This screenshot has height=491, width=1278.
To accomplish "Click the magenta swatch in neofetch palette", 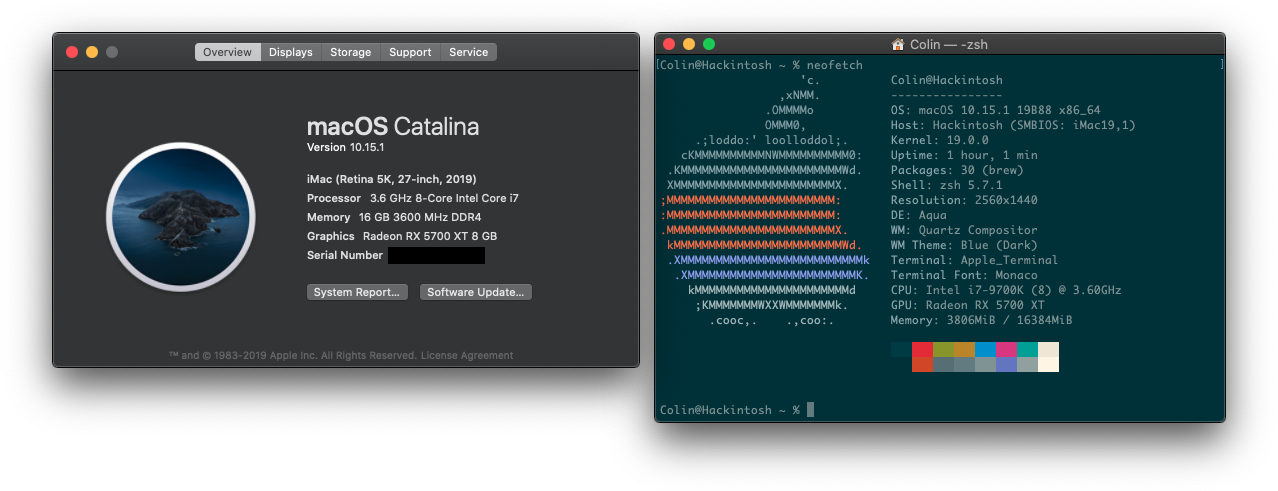I will 1006,349.
